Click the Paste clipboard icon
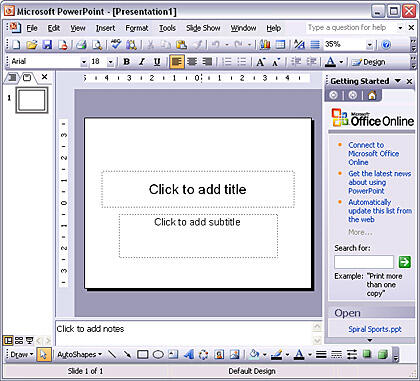Viewport: 420px width, 381px height. (181, 45)
